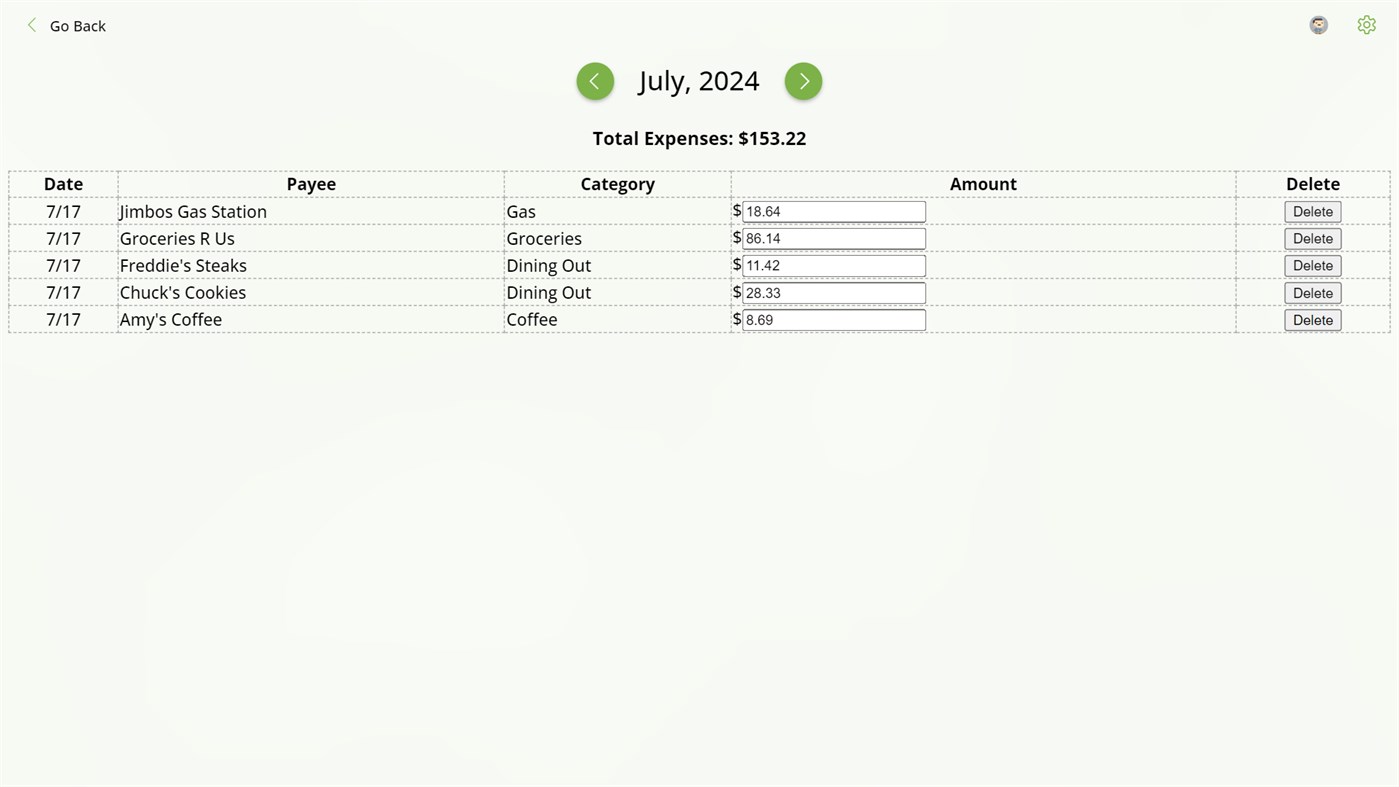
Task: Delete the Amy's Coffee expense
Action: [x=1312, y=319]
